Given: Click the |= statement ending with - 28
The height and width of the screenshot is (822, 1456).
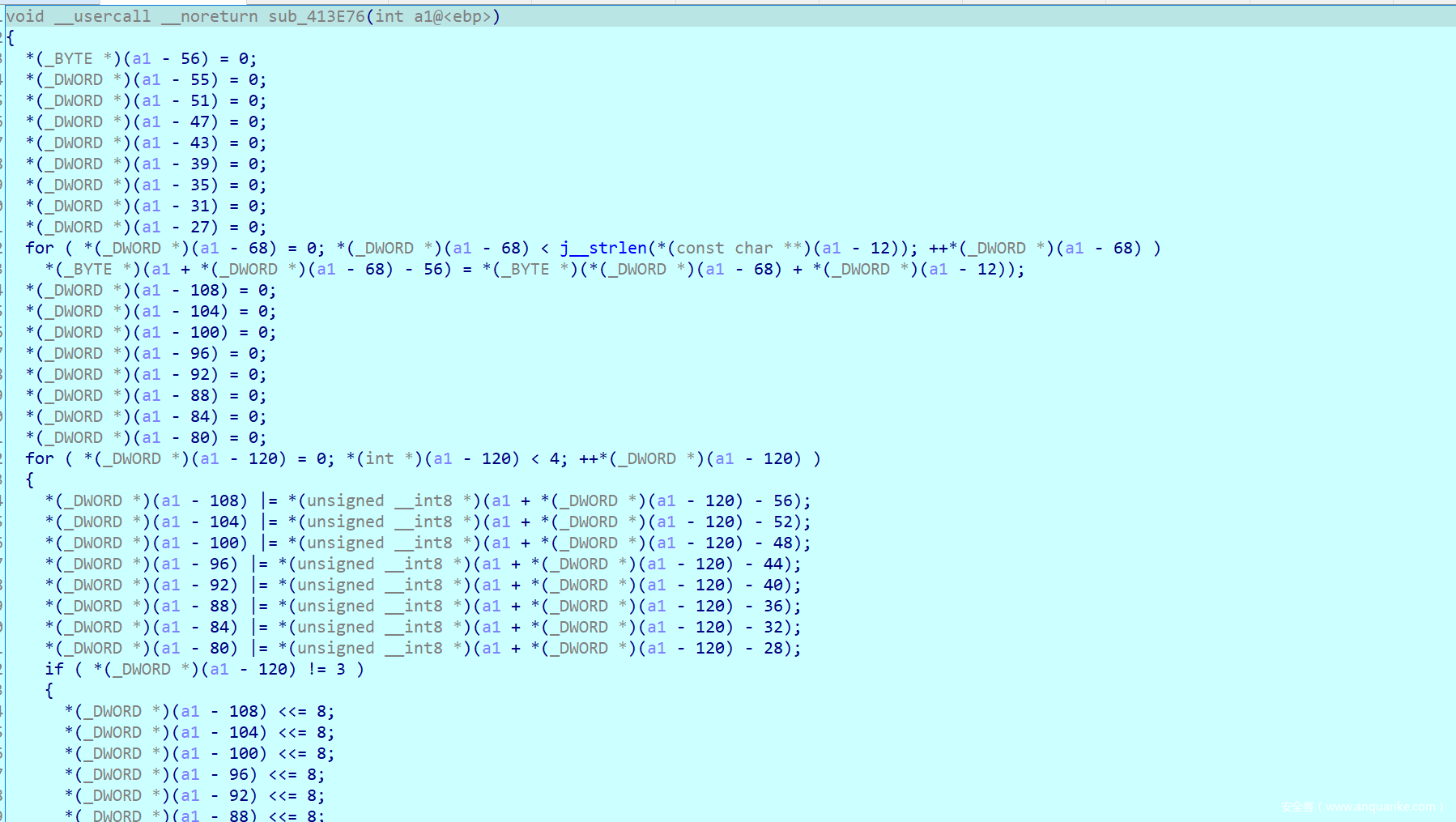Looking at the screenshot, I should [423, 648].
